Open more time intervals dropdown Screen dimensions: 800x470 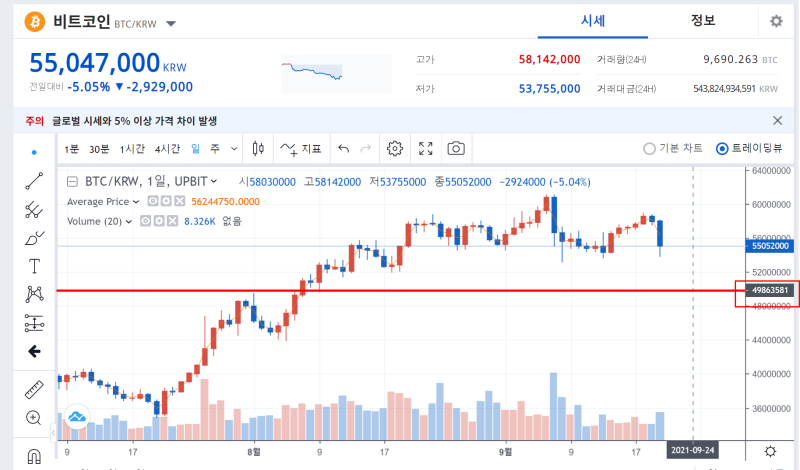pyautogui.click(x=234, y=149)
